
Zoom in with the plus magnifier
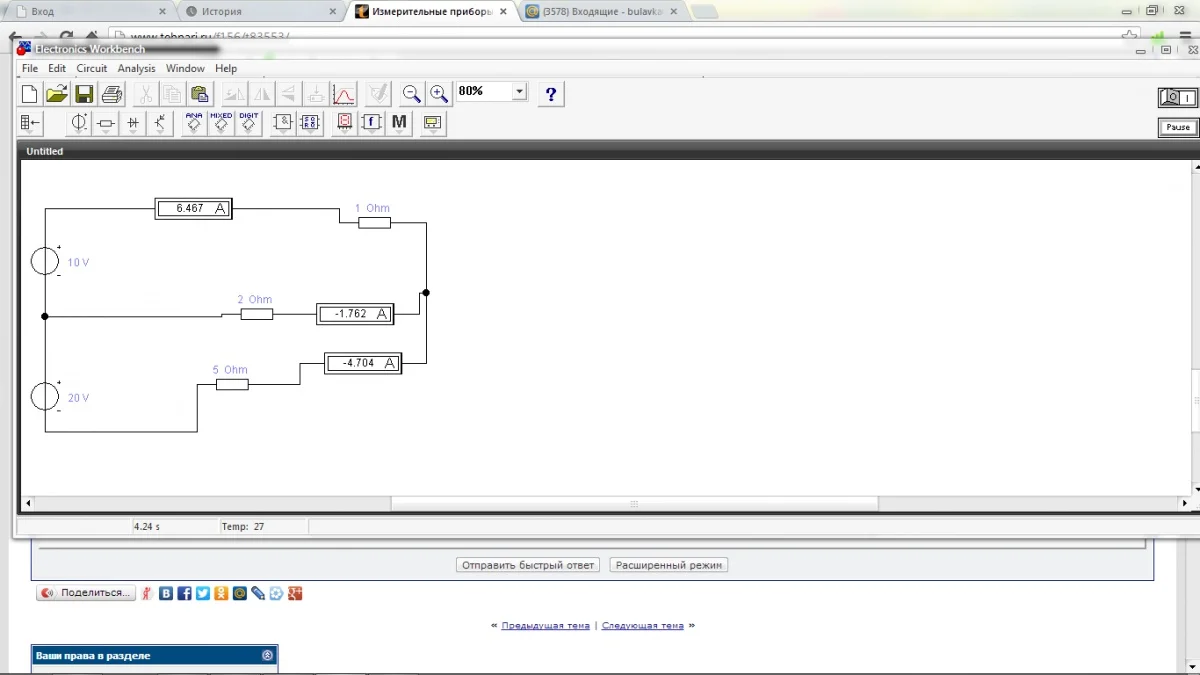439,94
